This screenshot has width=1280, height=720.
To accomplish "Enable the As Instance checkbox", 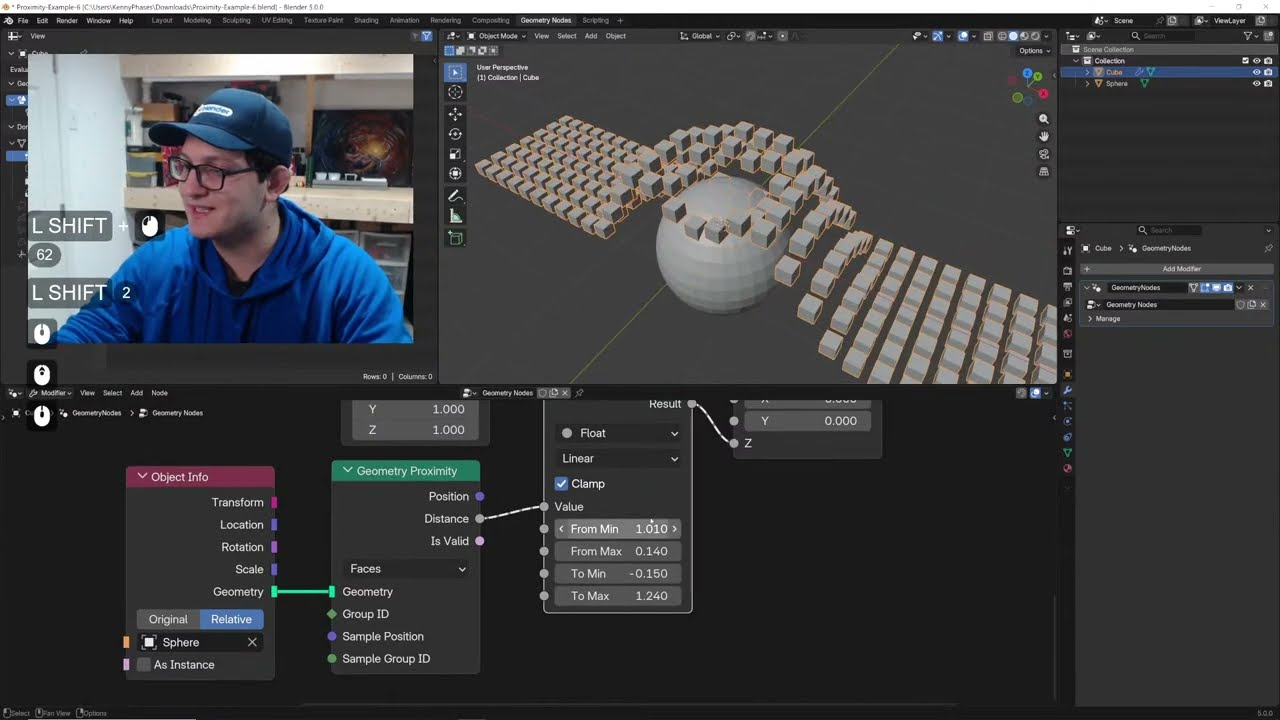I will click(144, 665).
